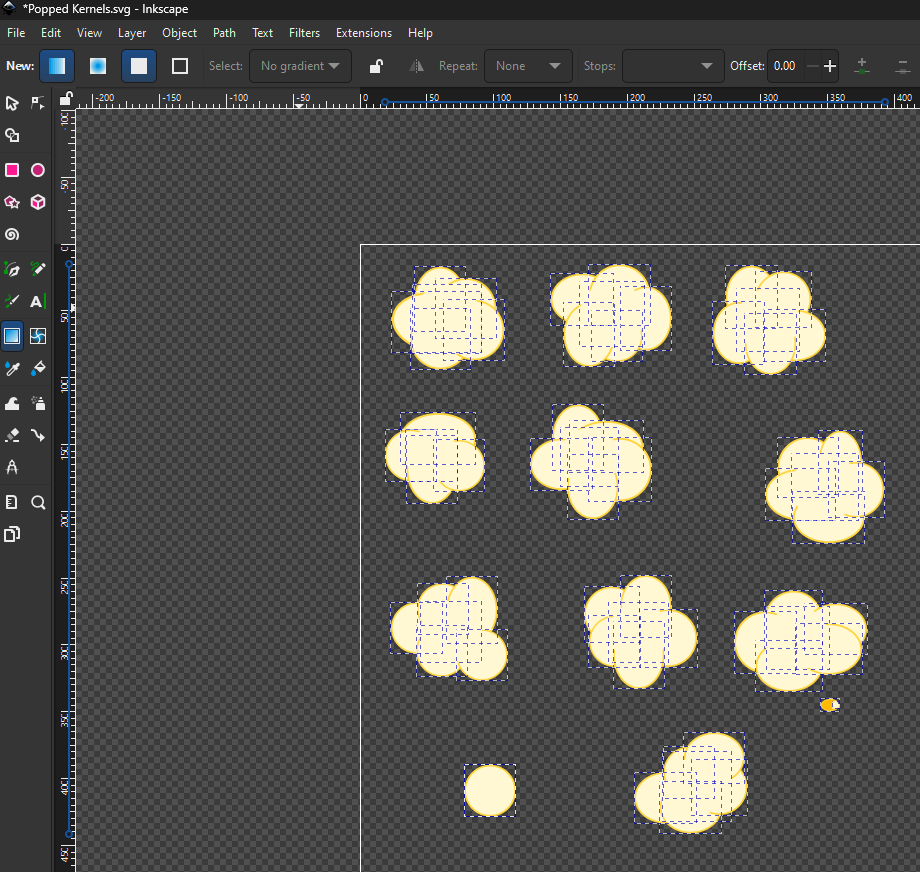Select the Shape Builder tool

[12, 136]
